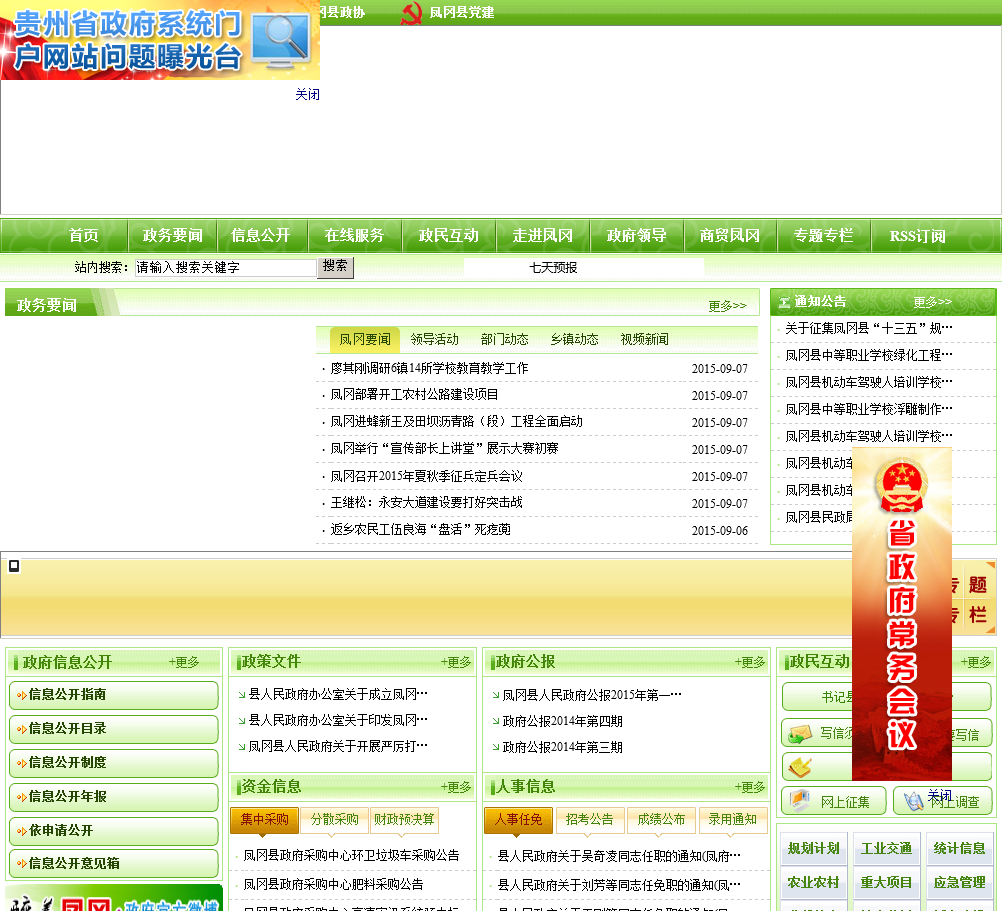Click the small broken-image icon in the yellow banner
Image resolution: width=1002 pixels, height=911 pixels.
click(x=14, y=566)
